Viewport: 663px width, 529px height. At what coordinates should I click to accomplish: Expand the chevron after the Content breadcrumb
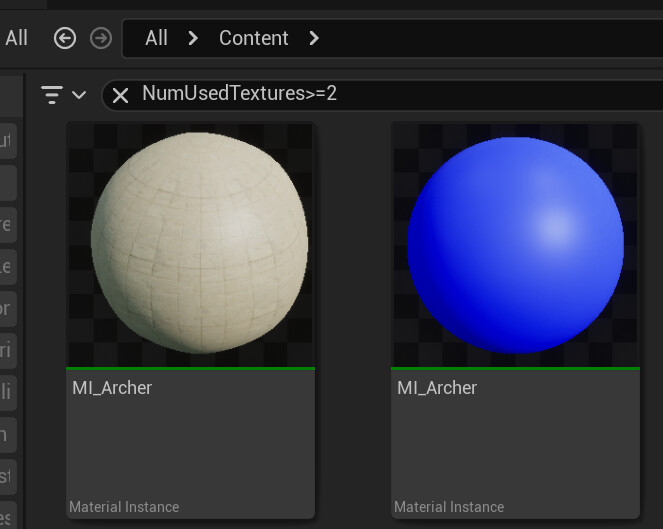(x=314, y=38)
